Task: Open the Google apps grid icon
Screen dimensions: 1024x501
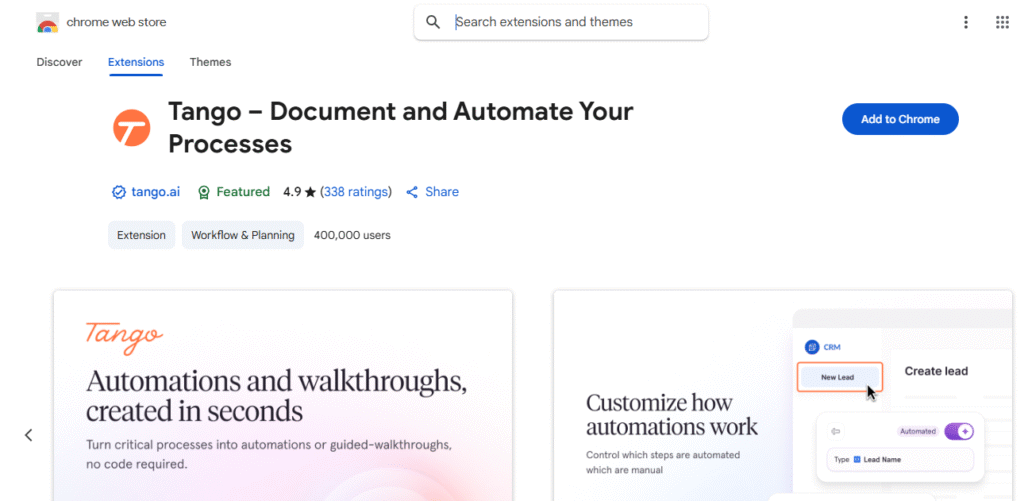Action: point(1002,22)
